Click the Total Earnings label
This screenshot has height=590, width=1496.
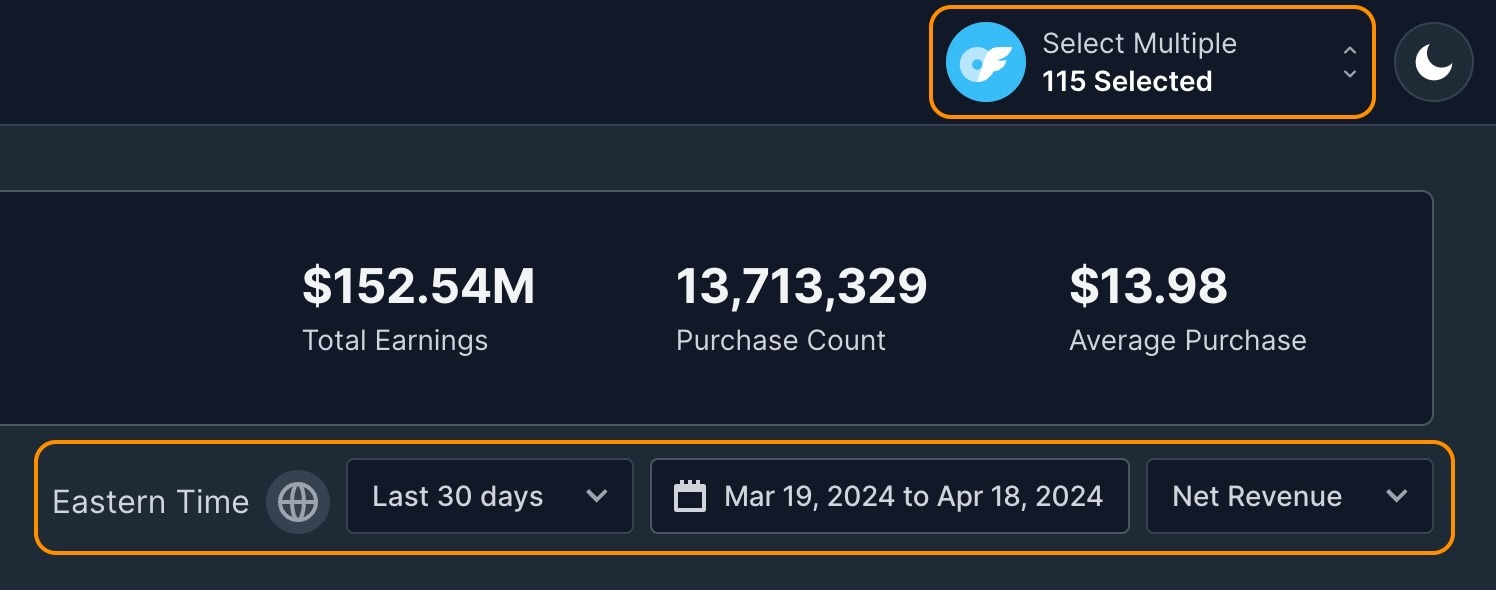click(x=395, y=341)
